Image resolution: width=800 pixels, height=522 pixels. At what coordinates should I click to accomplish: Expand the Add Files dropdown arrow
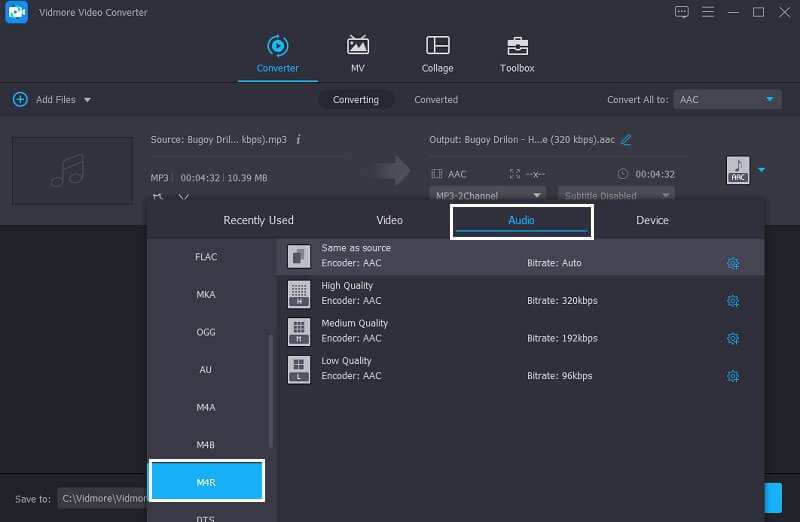click(87, 100)
